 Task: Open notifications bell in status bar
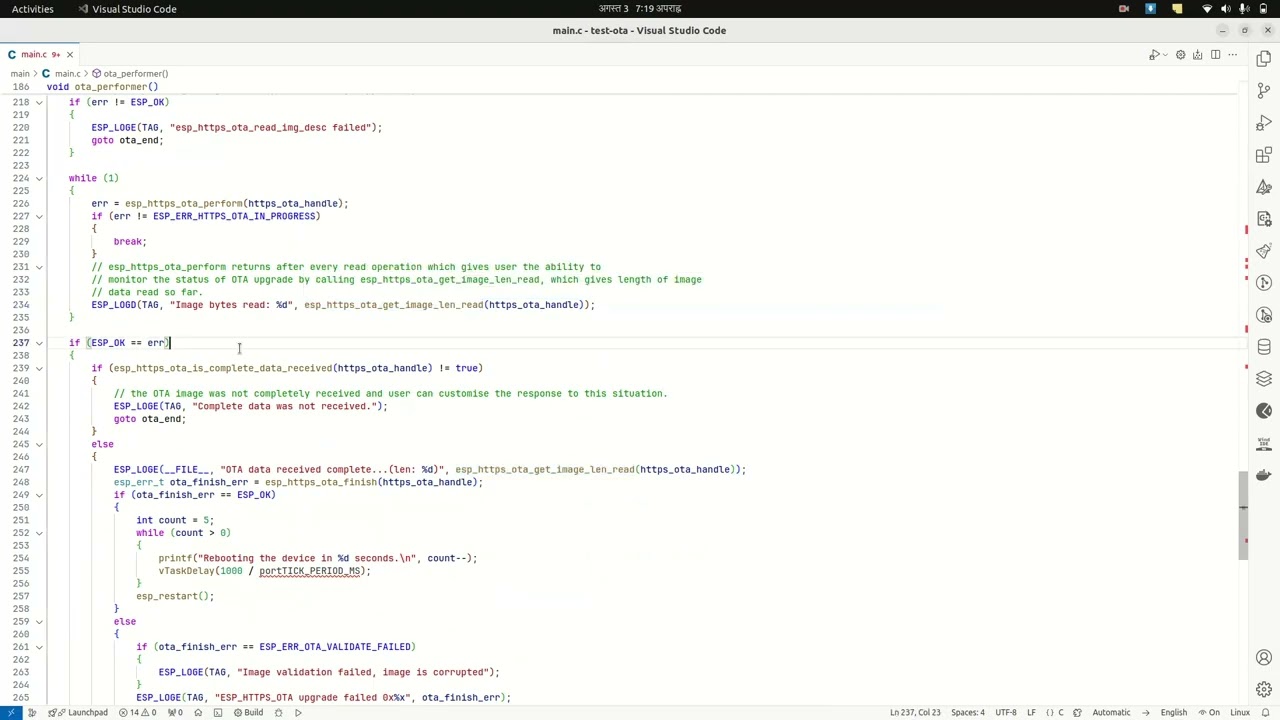pos(1263,713)
